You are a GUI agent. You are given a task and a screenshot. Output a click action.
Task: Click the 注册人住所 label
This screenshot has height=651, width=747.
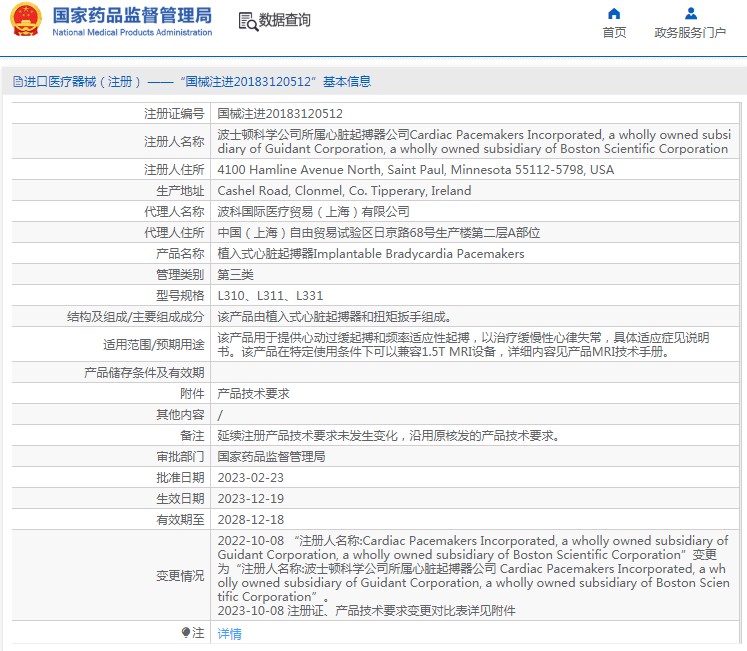(x=174, y=170)
